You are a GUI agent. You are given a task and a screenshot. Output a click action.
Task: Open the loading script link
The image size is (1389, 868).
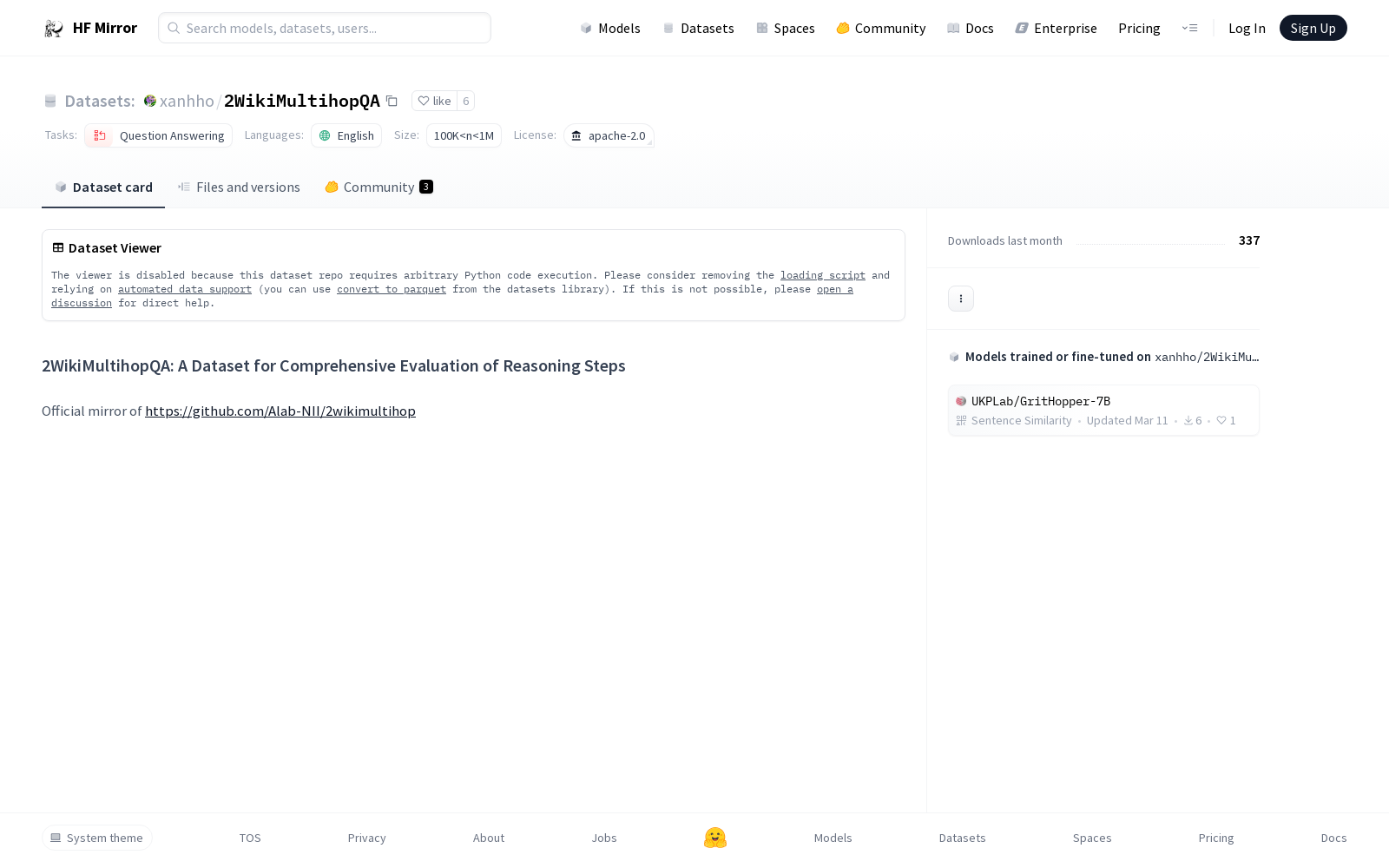(x=823, y=275)
